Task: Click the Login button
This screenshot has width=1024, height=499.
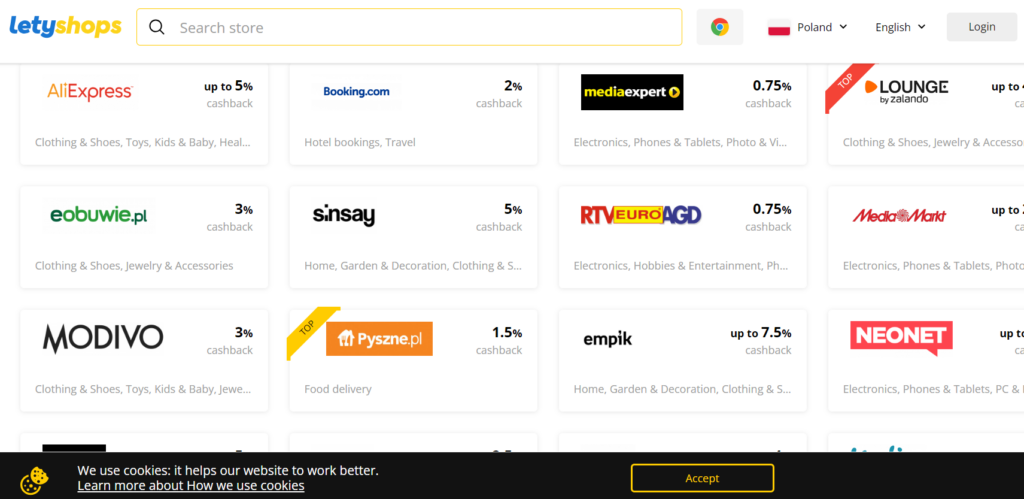Action: pos(982,27)
